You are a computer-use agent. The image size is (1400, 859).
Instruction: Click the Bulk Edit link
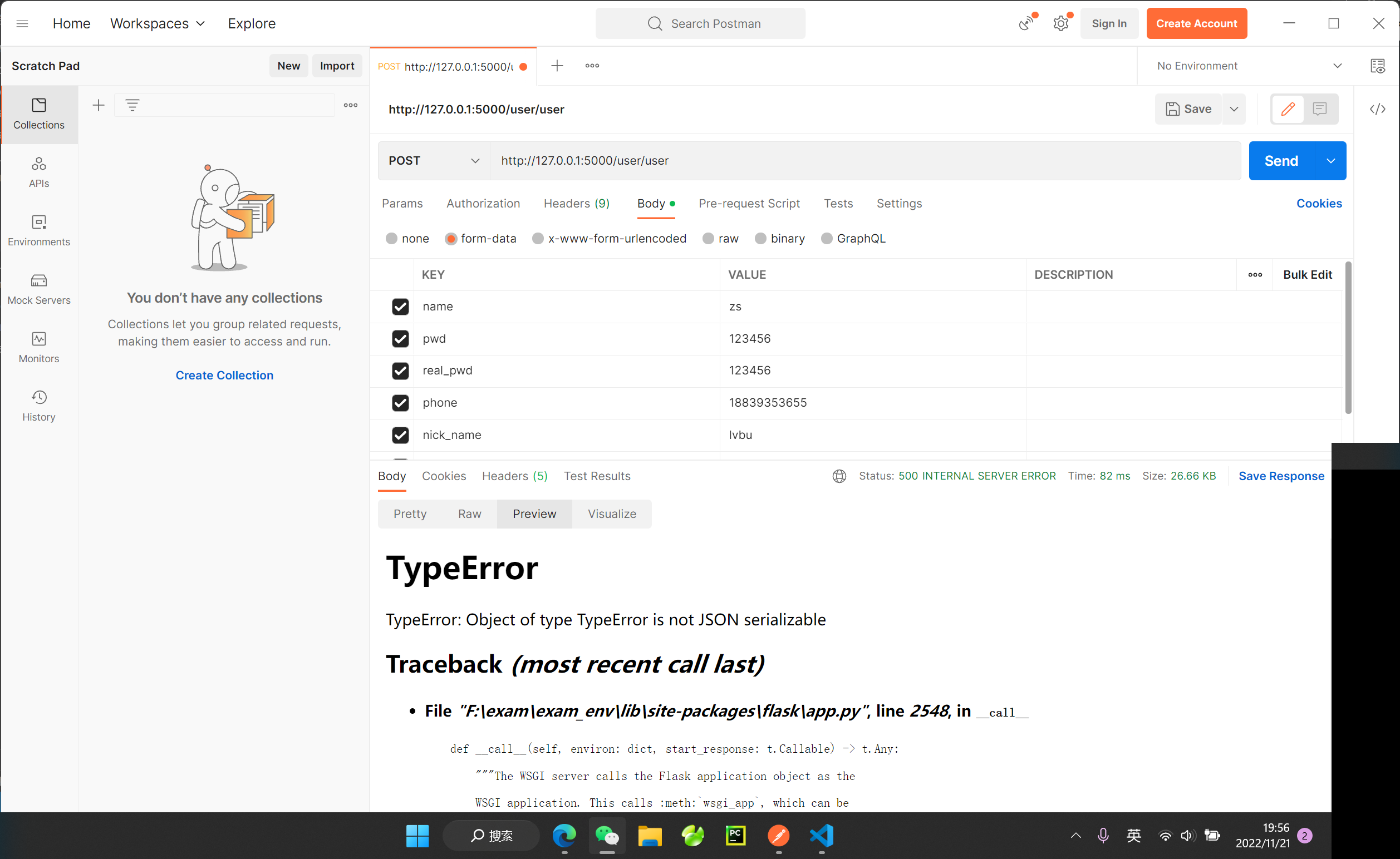(x=1308, y=275)
